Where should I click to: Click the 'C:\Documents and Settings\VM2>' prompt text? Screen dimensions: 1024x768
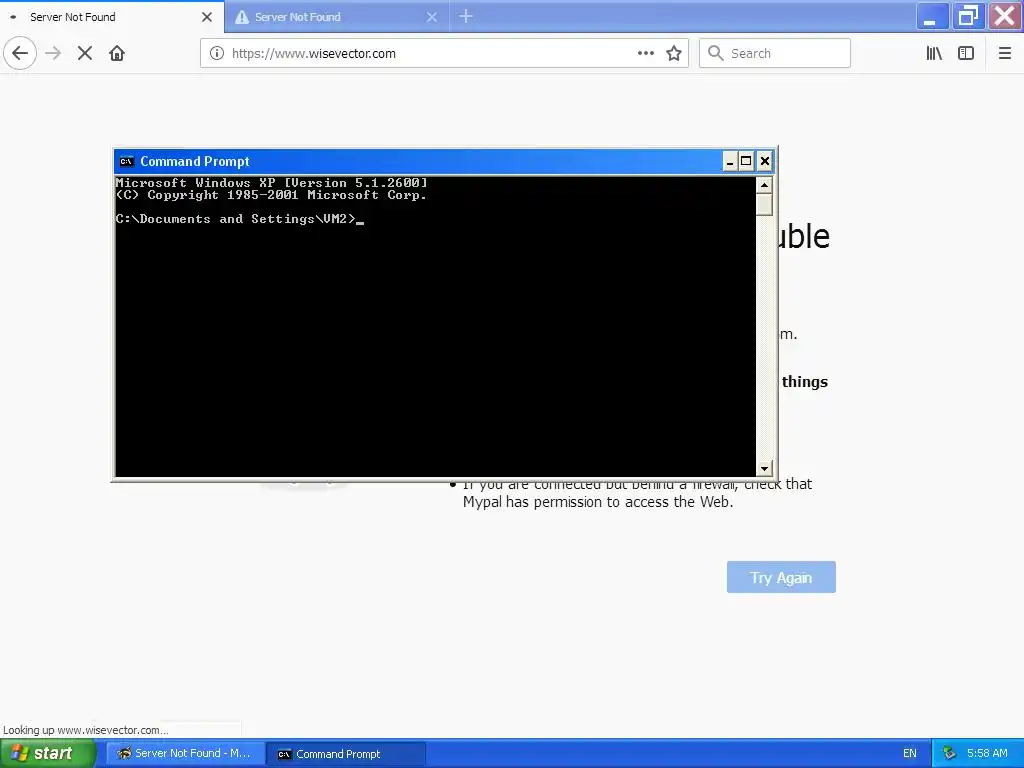tap(236, 219)
